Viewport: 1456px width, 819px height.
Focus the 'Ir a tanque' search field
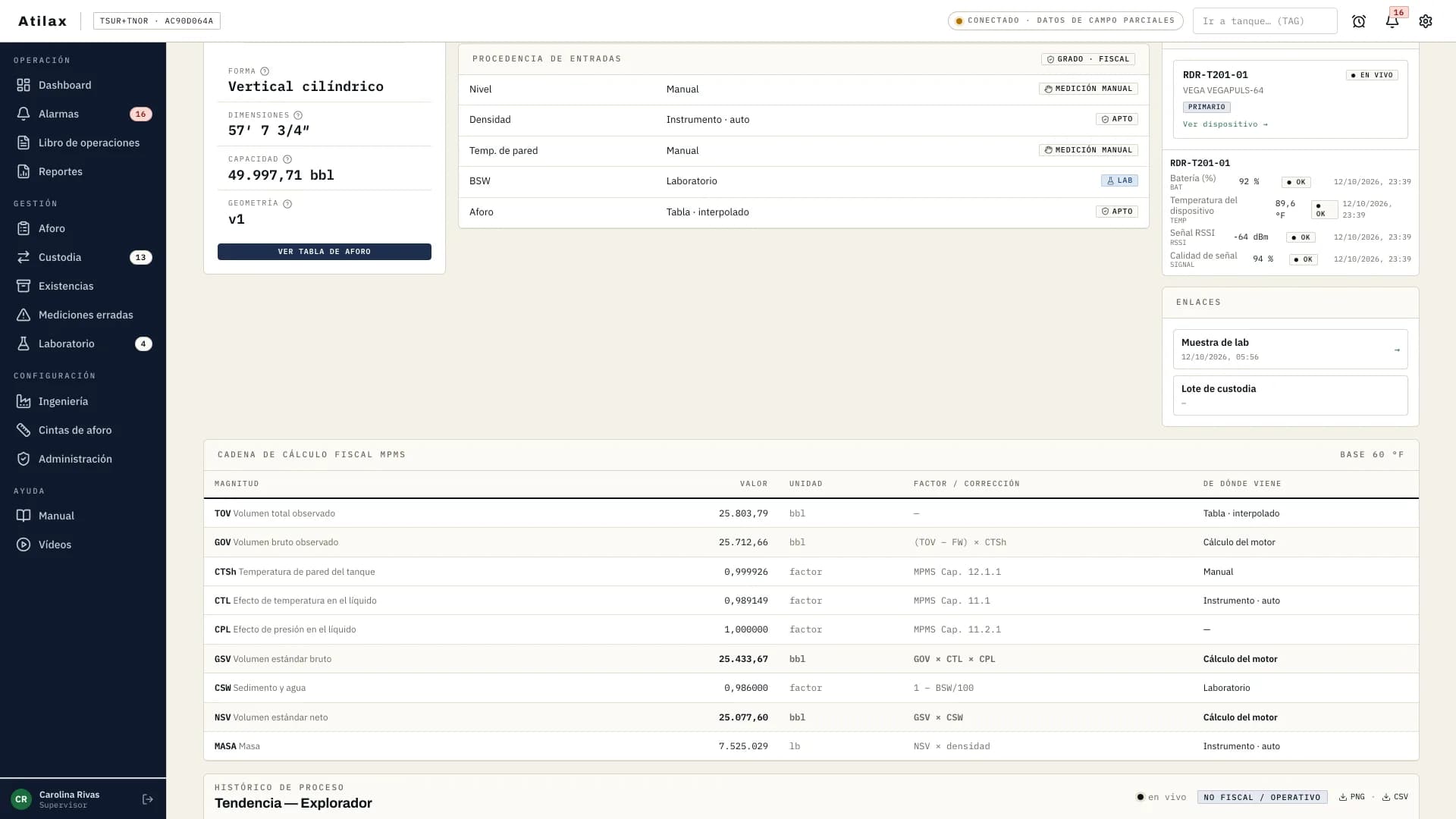pyautogui.click(x=1265, y=21)
